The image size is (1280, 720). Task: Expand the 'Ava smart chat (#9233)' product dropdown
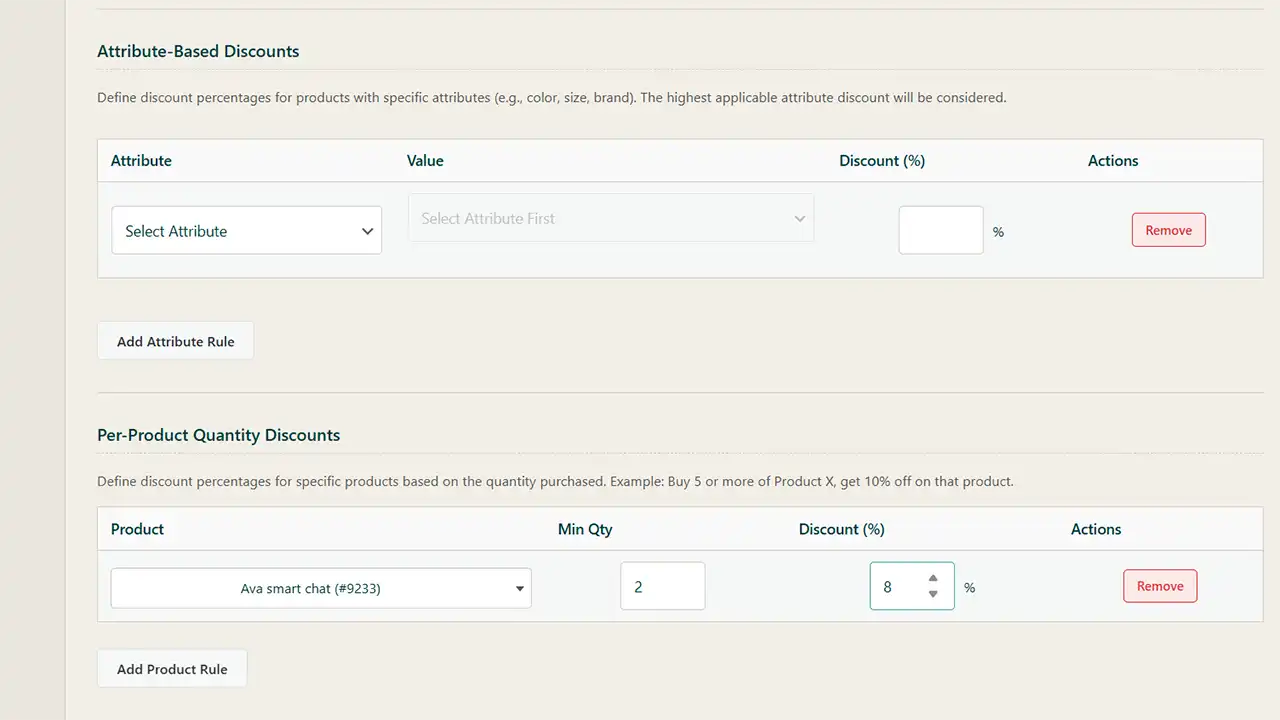click(320, 588)
